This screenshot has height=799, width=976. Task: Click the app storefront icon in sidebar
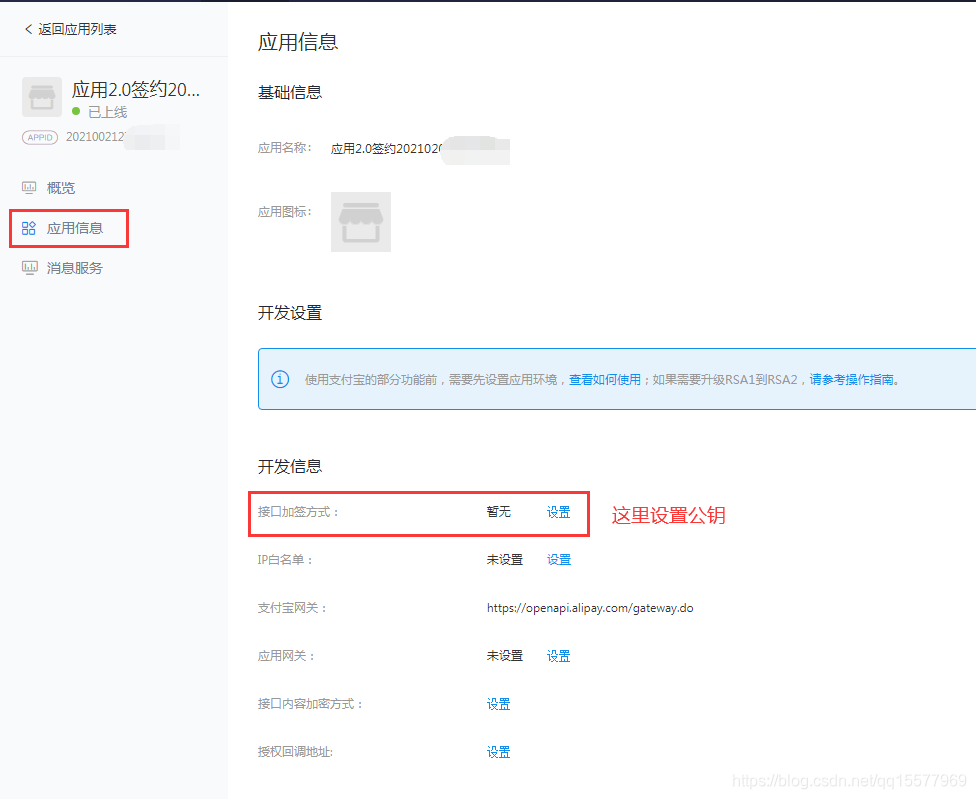tap(42, 97)
